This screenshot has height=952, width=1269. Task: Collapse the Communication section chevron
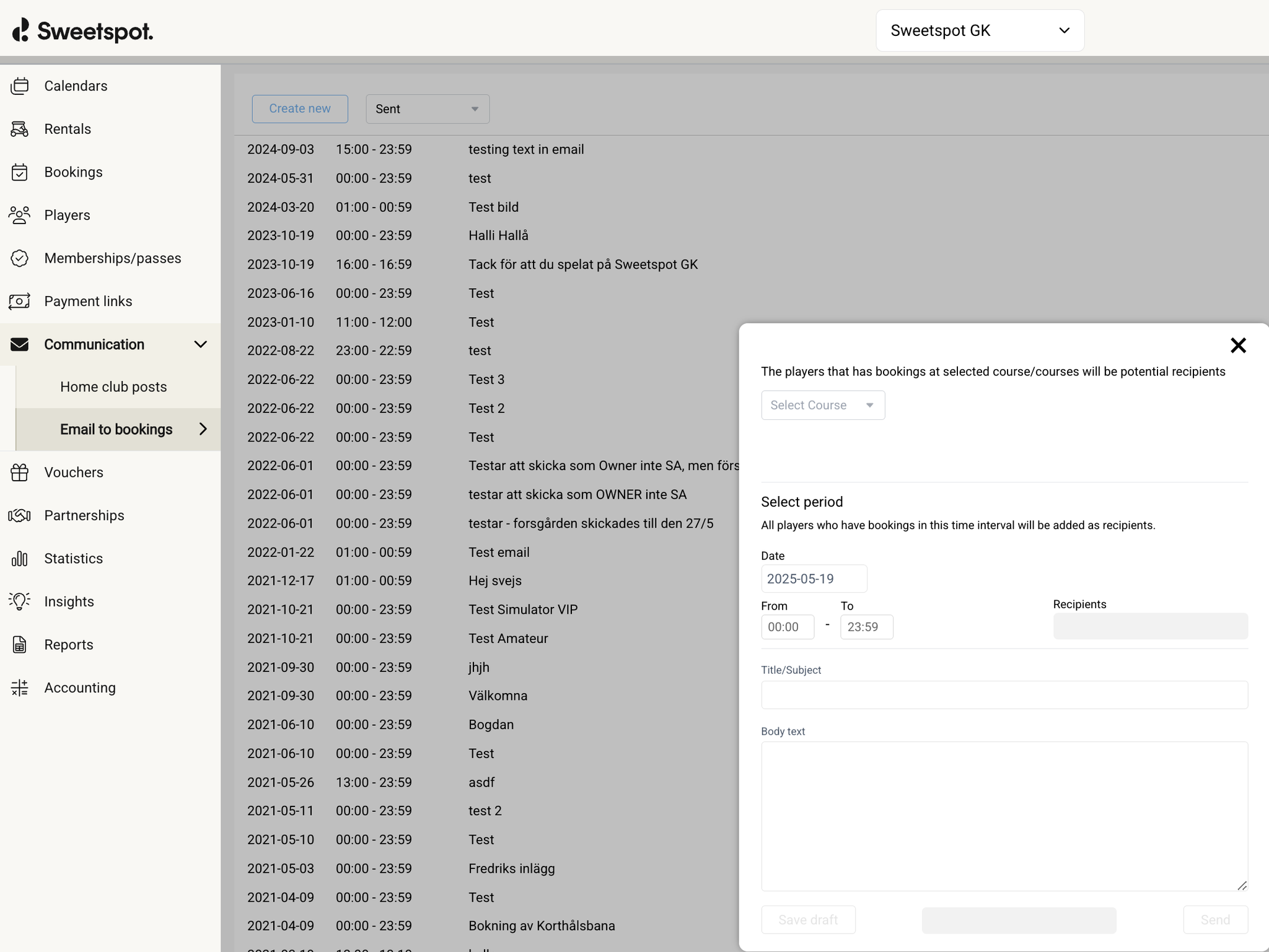[x=200, y=344]
